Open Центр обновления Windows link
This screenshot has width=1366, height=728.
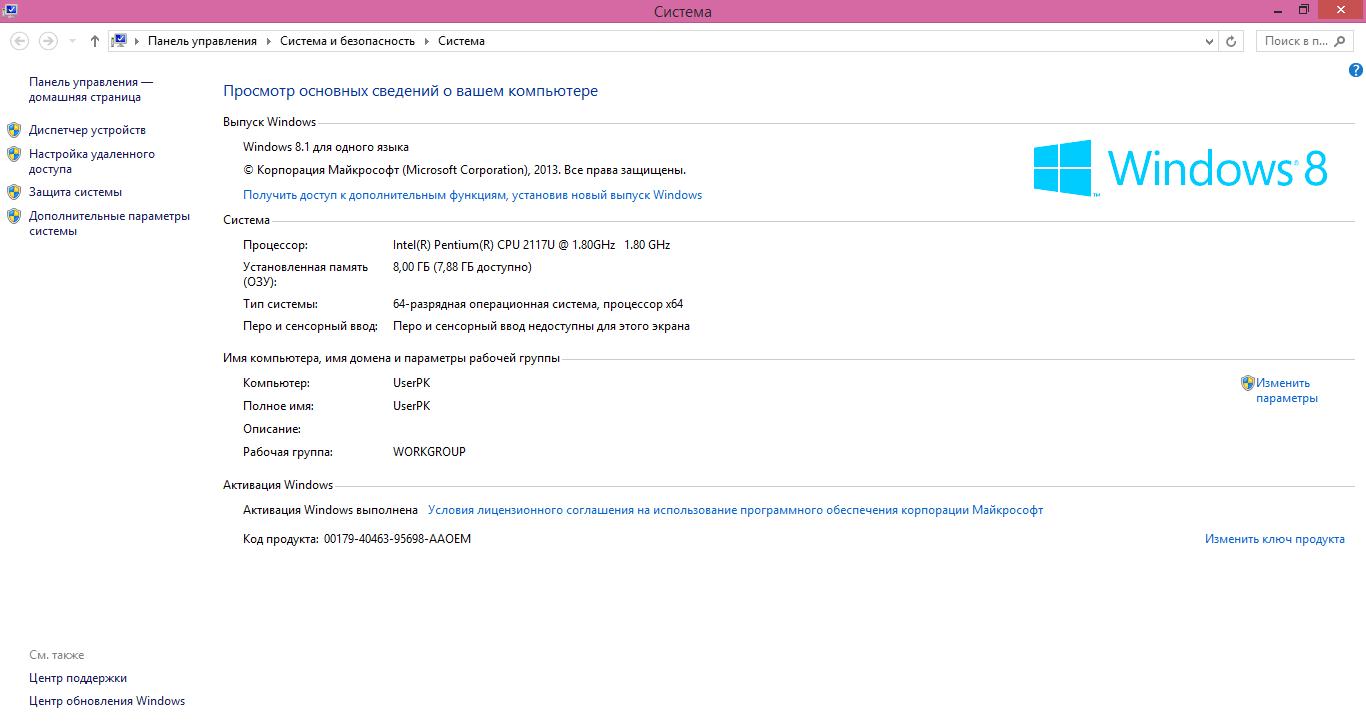tap(107, 701)
